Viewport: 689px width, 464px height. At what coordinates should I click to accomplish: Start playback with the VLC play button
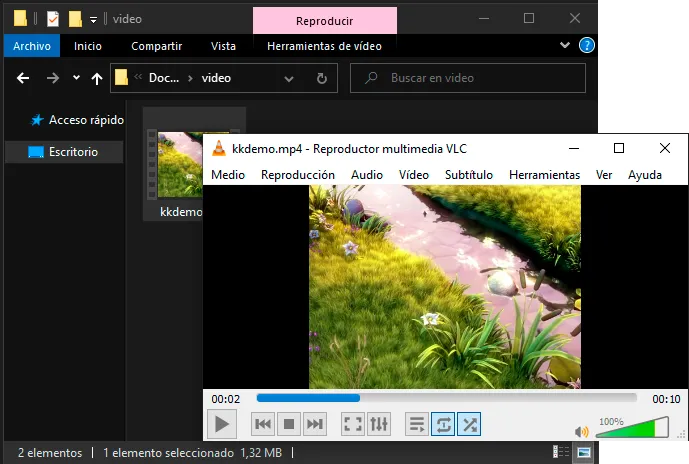pos(222,424)
